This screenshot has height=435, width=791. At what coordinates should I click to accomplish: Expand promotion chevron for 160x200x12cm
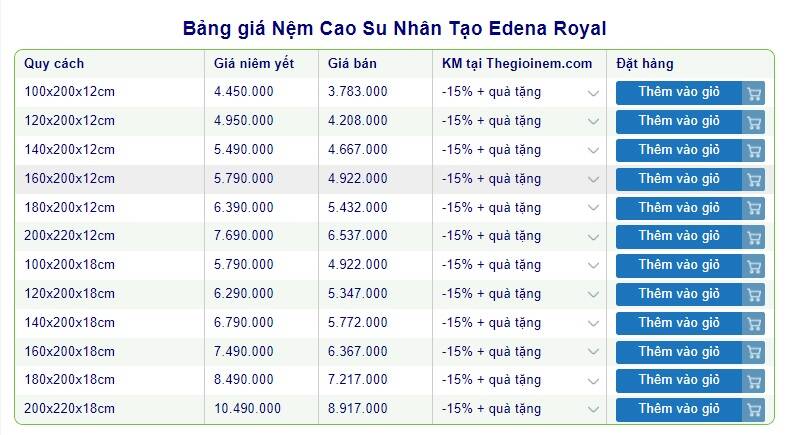pyautogui.click(x=594, y=180)
